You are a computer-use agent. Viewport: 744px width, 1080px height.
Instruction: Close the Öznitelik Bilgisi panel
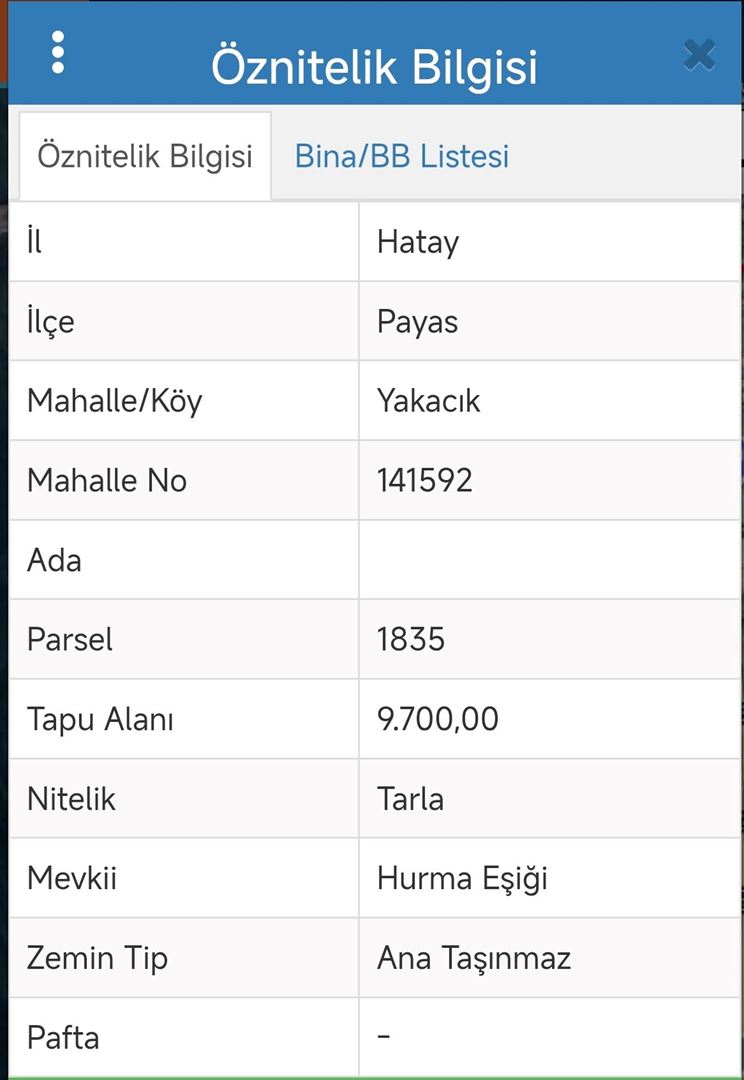[699, 55]
